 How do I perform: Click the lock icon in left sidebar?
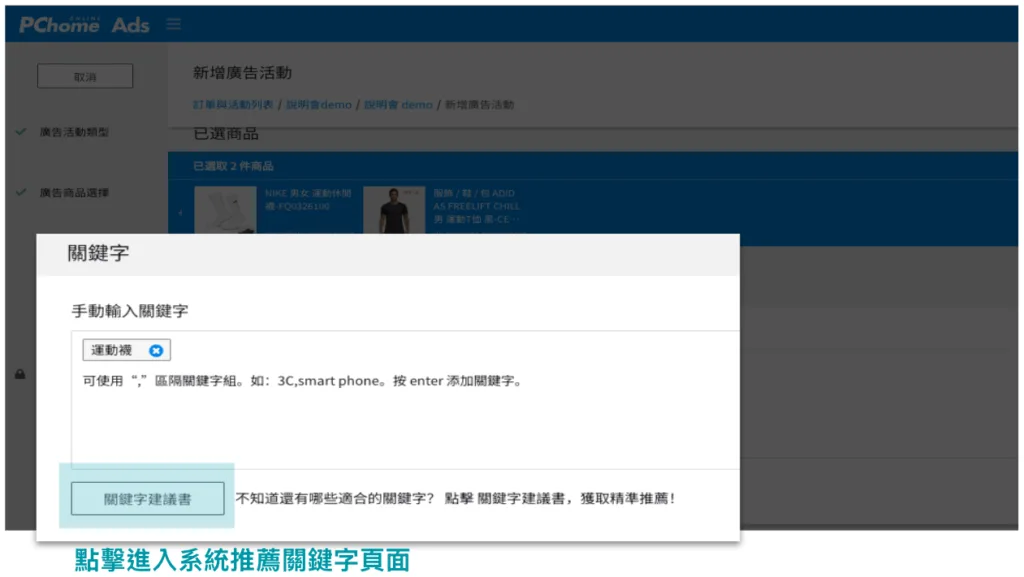(20, 374)
